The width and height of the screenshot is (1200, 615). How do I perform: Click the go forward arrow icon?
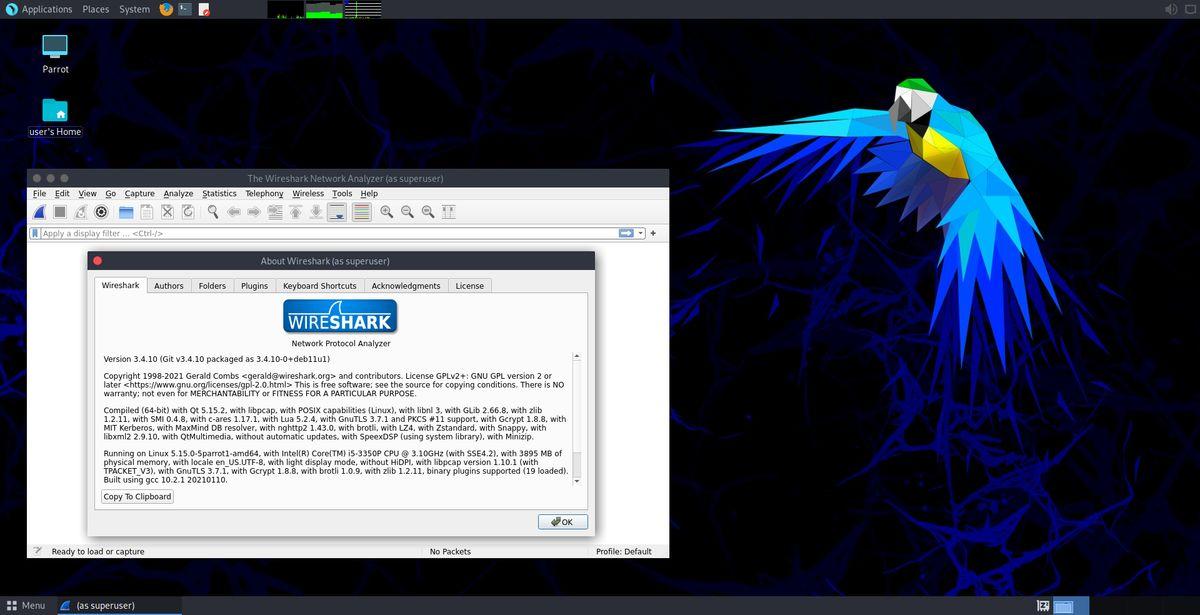254,212
